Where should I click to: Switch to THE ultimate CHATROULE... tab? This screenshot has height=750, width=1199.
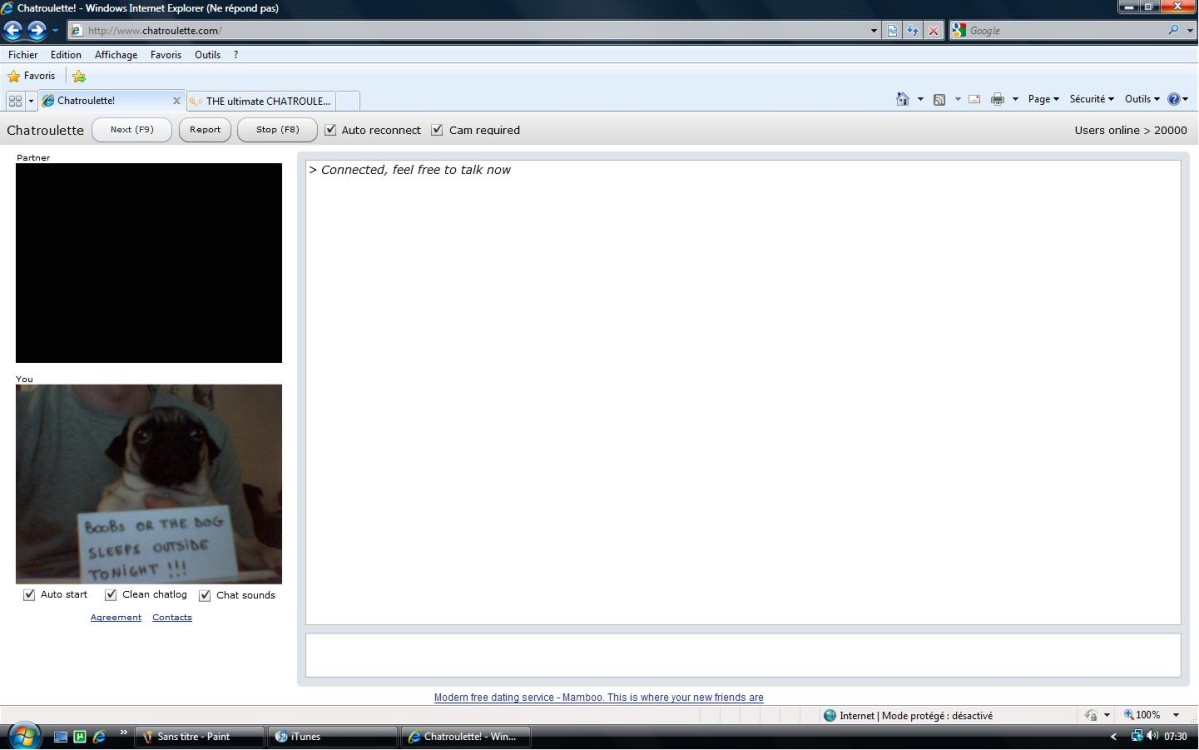tap(260, 101)
